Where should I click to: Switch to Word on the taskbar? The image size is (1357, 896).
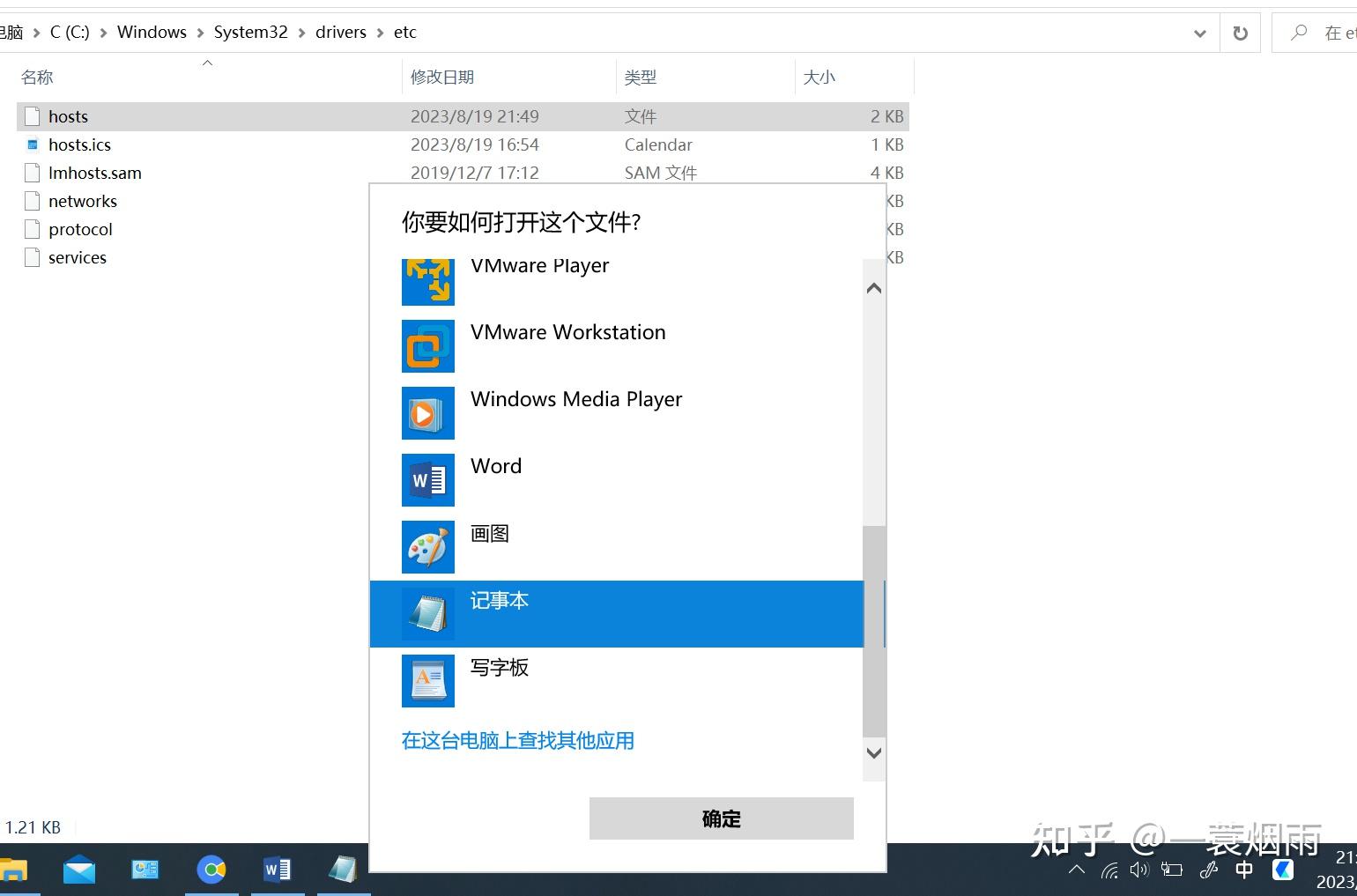[x=278, y=870]
